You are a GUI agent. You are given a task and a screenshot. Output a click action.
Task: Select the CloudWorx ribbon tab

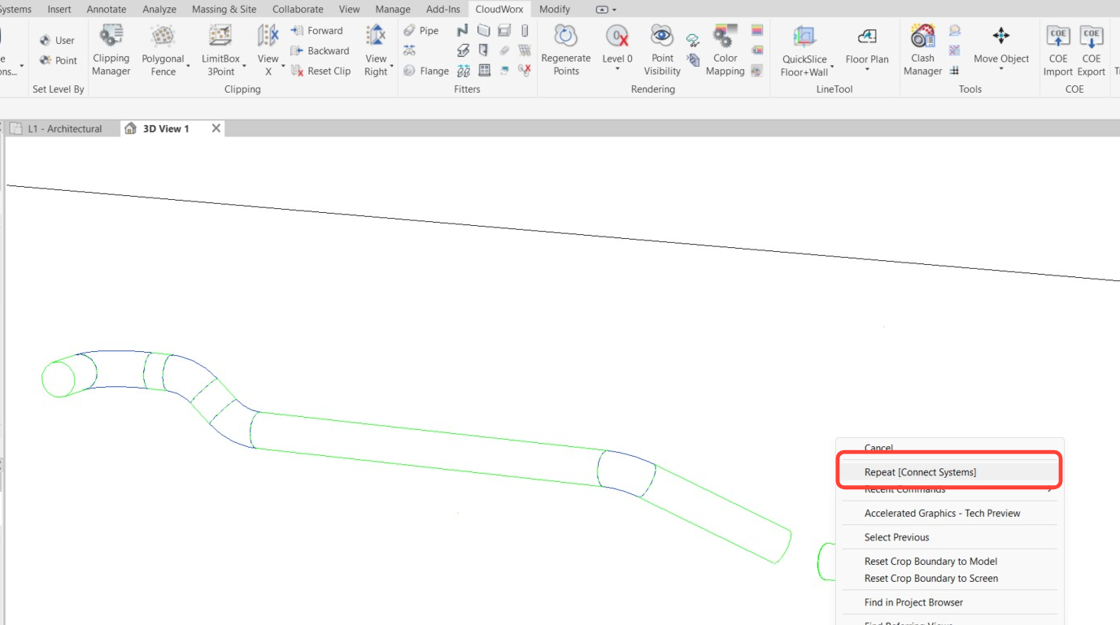[x=499, y=9]
